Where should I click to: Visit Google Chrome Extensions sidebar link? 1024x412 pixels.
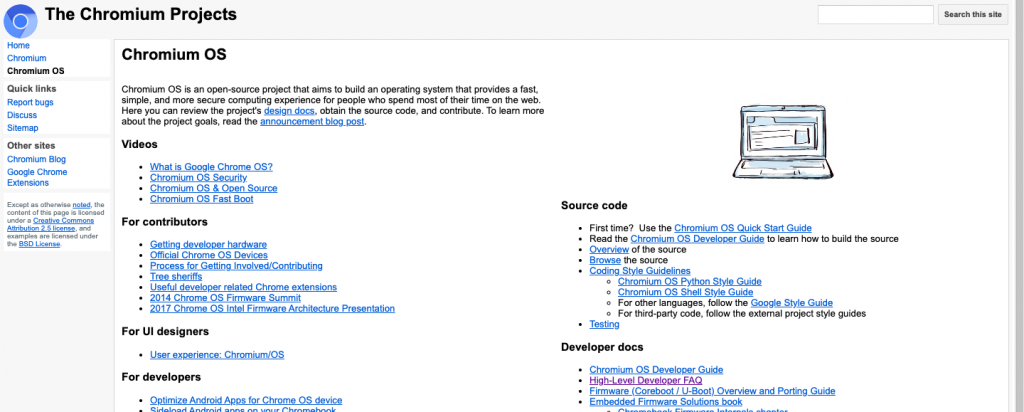pos(37,178)
